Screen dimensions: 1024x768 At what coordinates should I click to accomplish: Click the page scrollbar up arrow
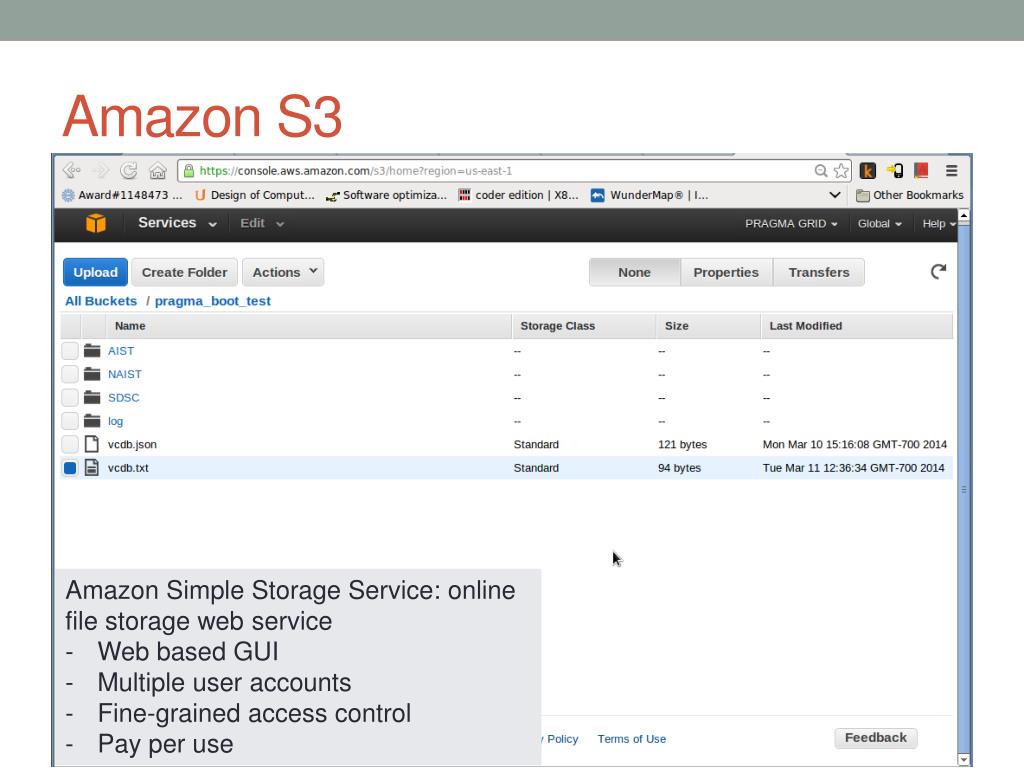tap(963, 215)
